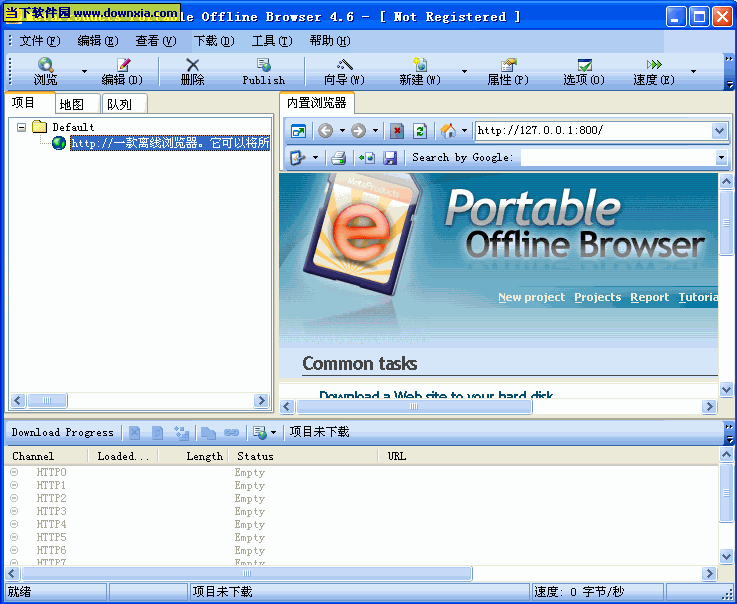Click the 速度(E) speed arrows icon
Image resolution: width=737 pixels, height=604 pixels.
(654, 64)
